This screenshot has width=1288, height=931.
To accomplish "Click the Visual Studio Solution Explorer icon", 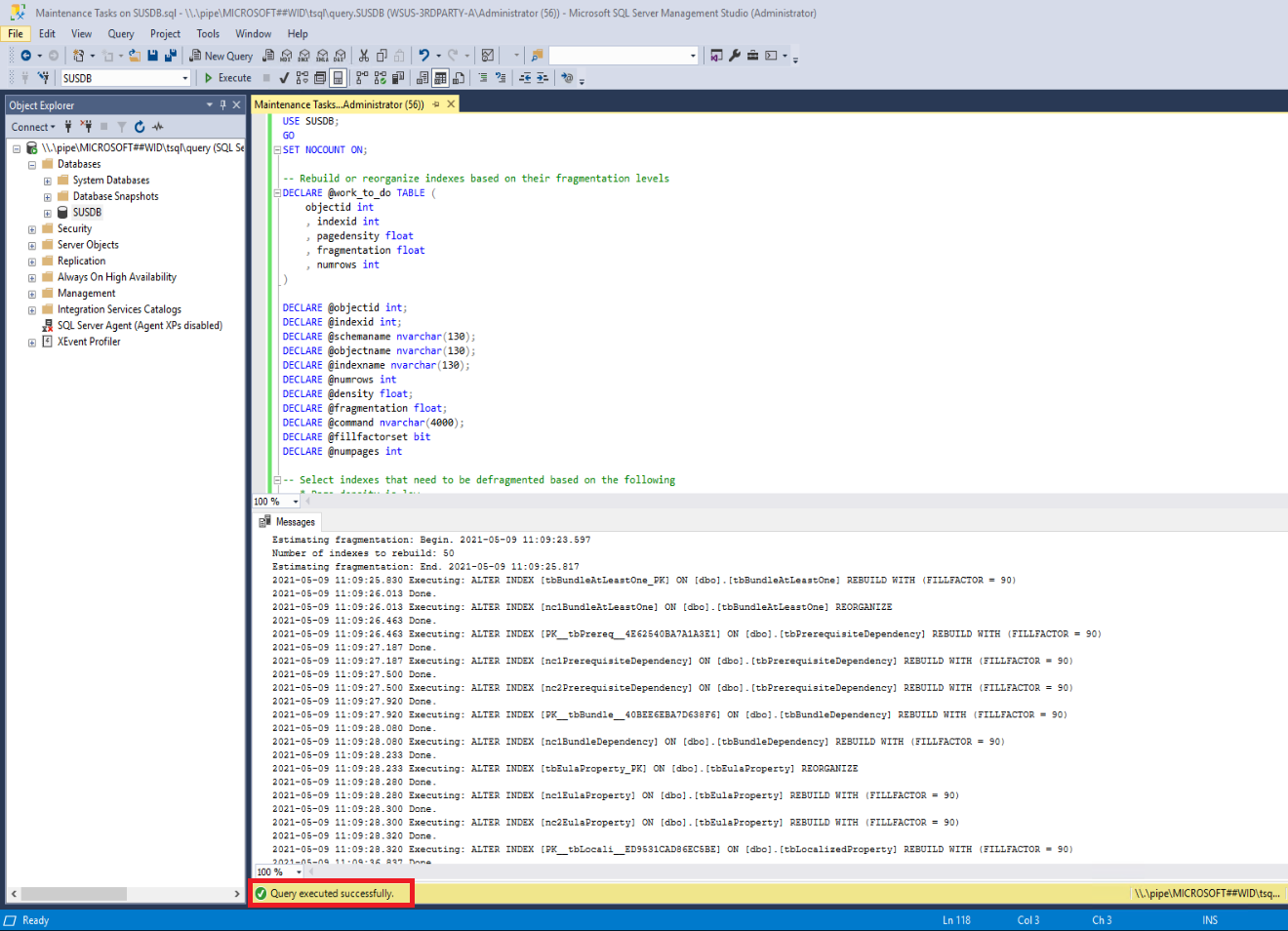I will click(716, 56).
